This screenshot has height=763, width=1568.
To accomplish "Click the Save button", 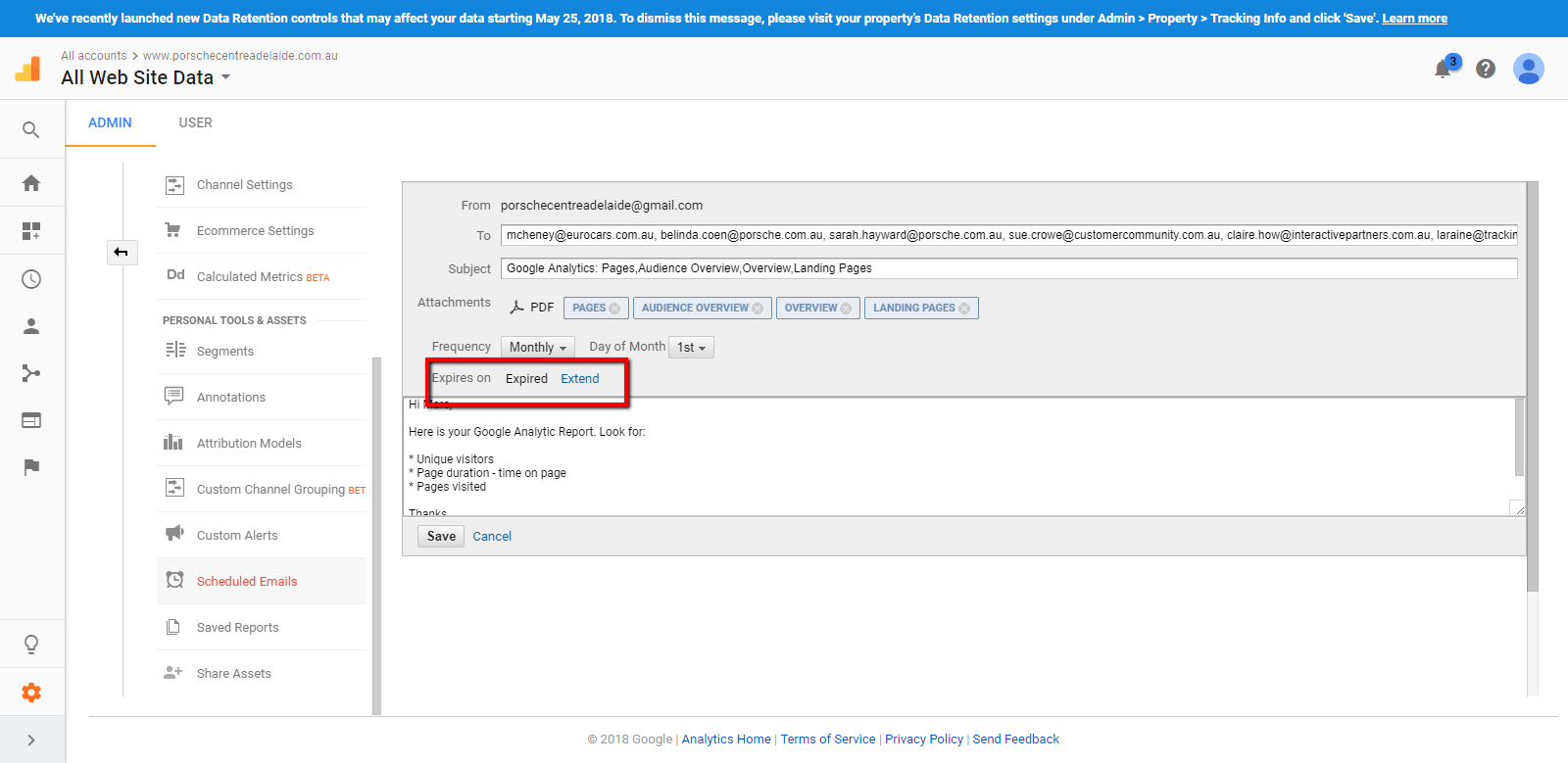I will click(x=441, y=536).
